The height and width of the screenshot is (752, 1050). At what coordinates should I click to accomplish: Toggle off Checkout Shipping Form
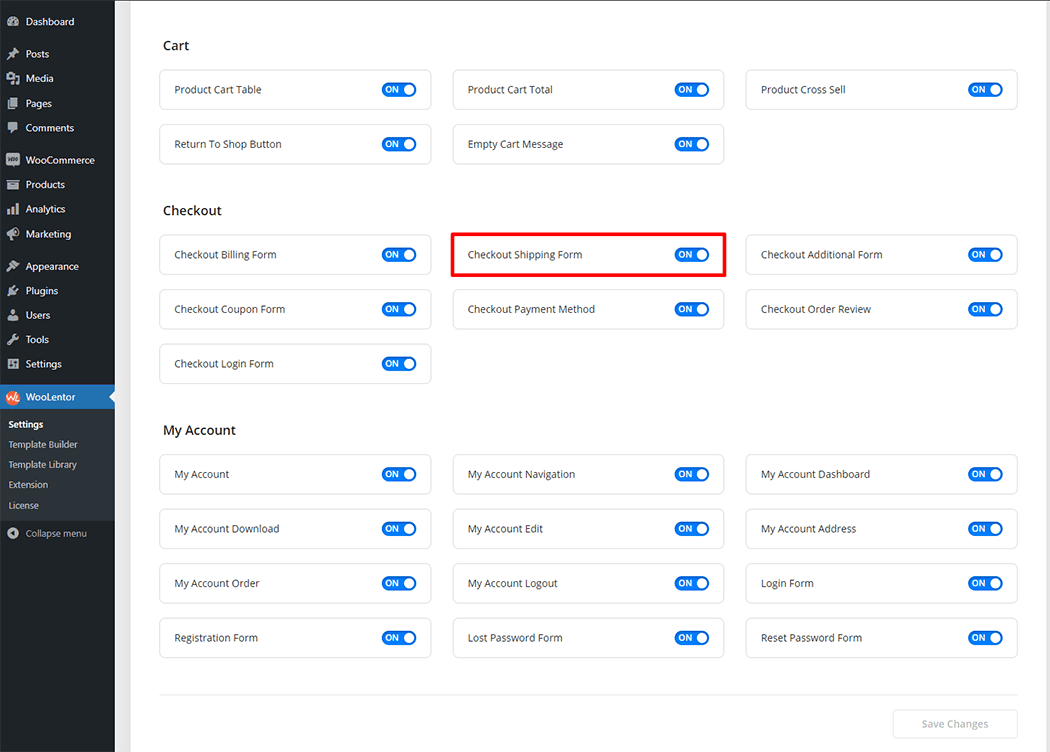(691, 255)
